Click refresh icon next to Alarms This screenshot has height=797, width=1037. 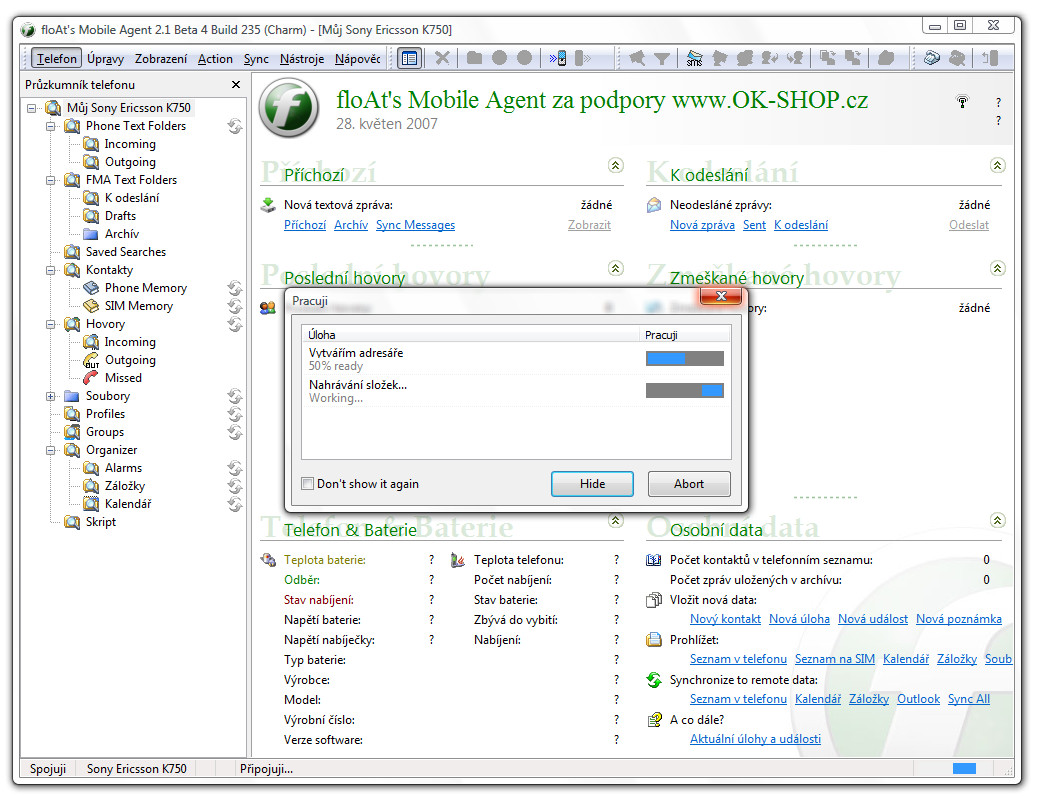point(235,468)
